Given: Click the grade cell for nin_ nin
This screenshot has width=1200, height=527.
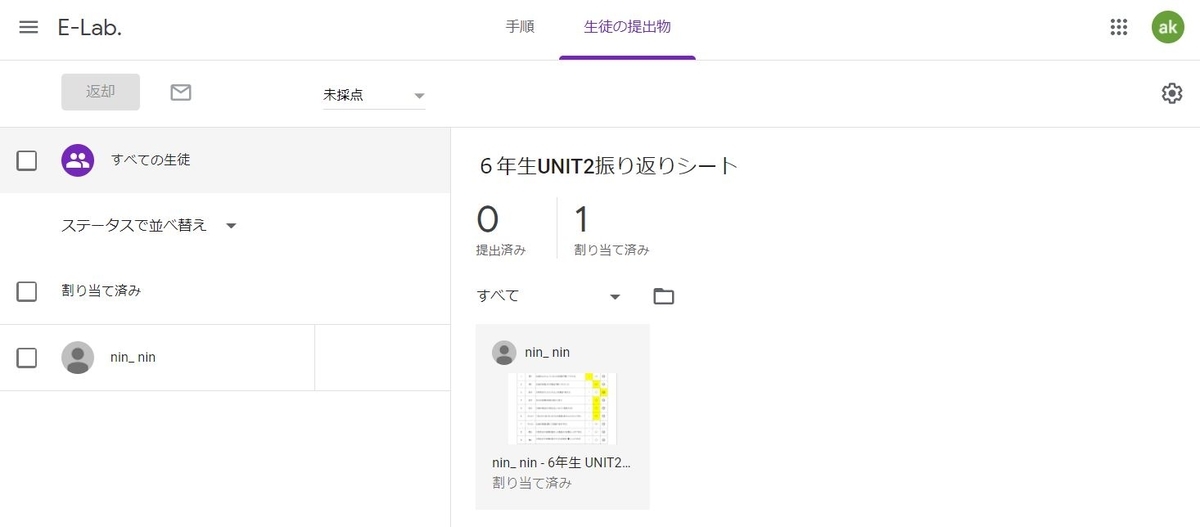Looking at the screenshot, I should [x=382, y=357].
